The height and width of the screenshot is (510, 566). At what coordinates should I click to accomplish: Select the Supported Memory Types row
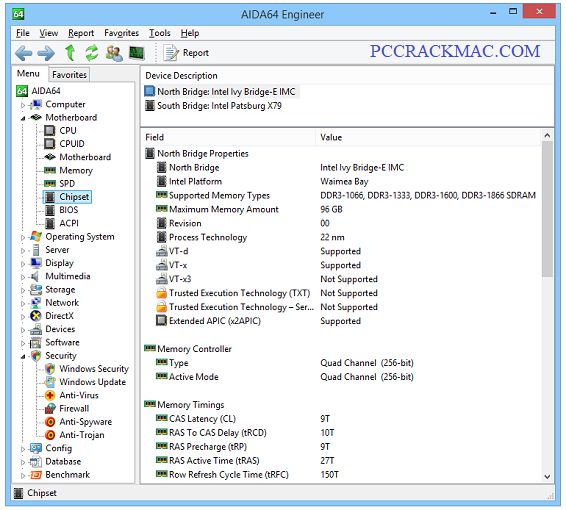(x=341, y=195)
